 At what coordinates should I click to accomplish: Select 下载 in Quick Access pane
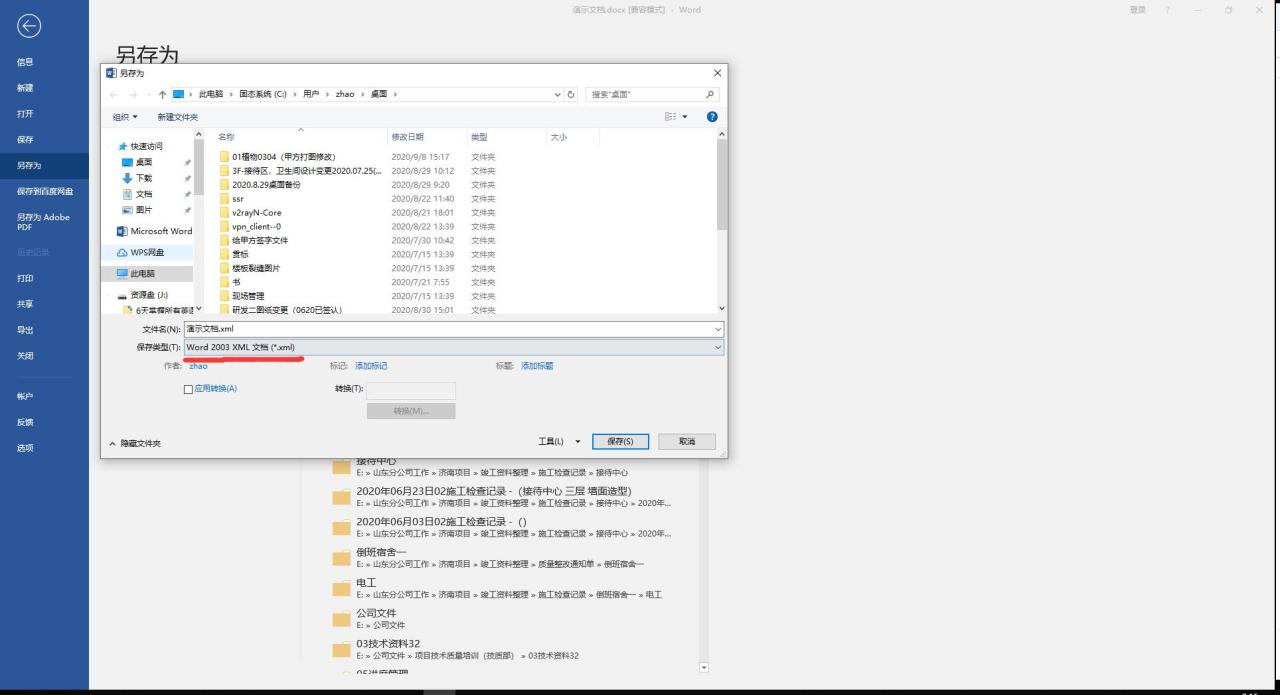(144, 178)
